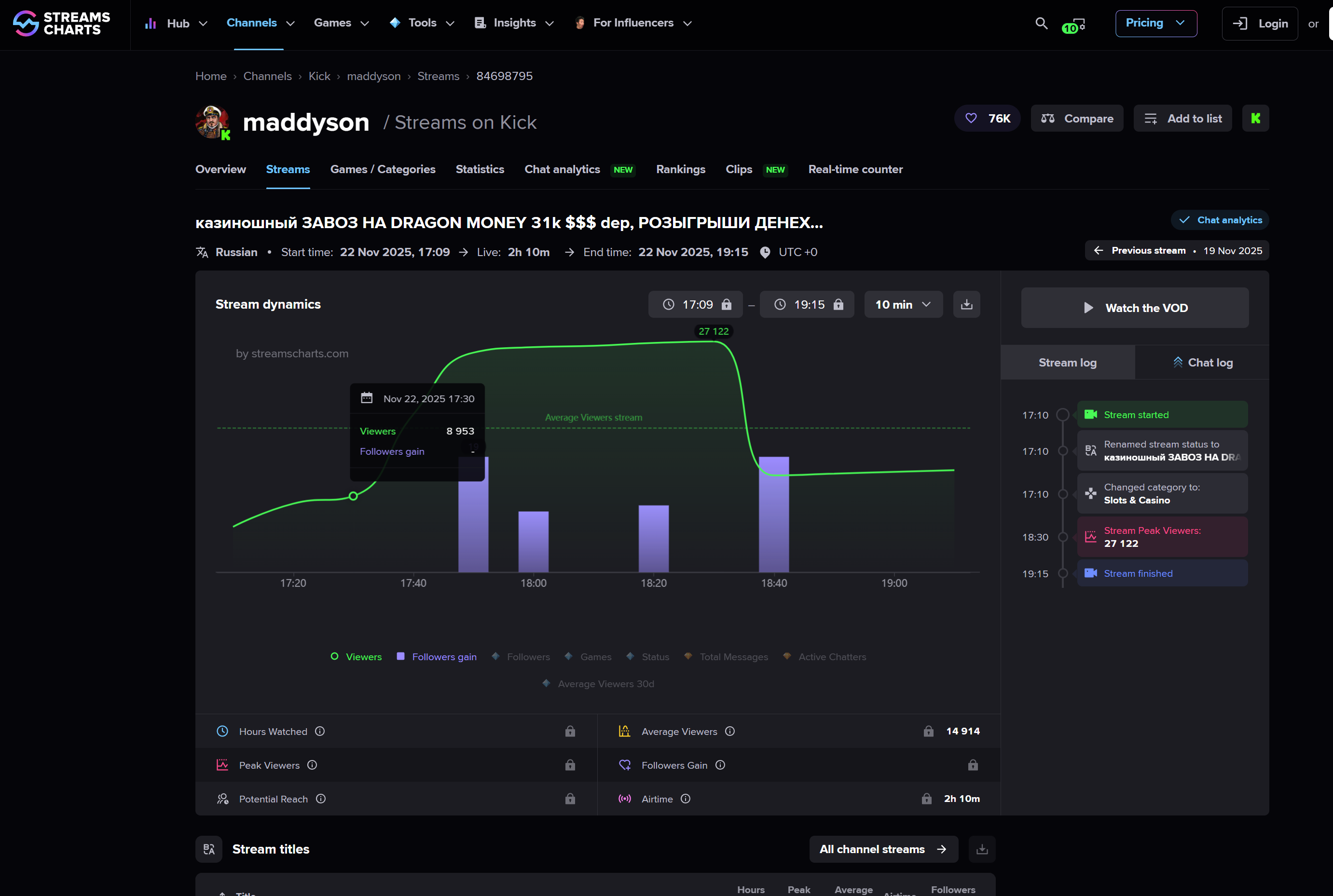Click the Average Viewers info icon
1333x896 pixels.
point(730,732)
